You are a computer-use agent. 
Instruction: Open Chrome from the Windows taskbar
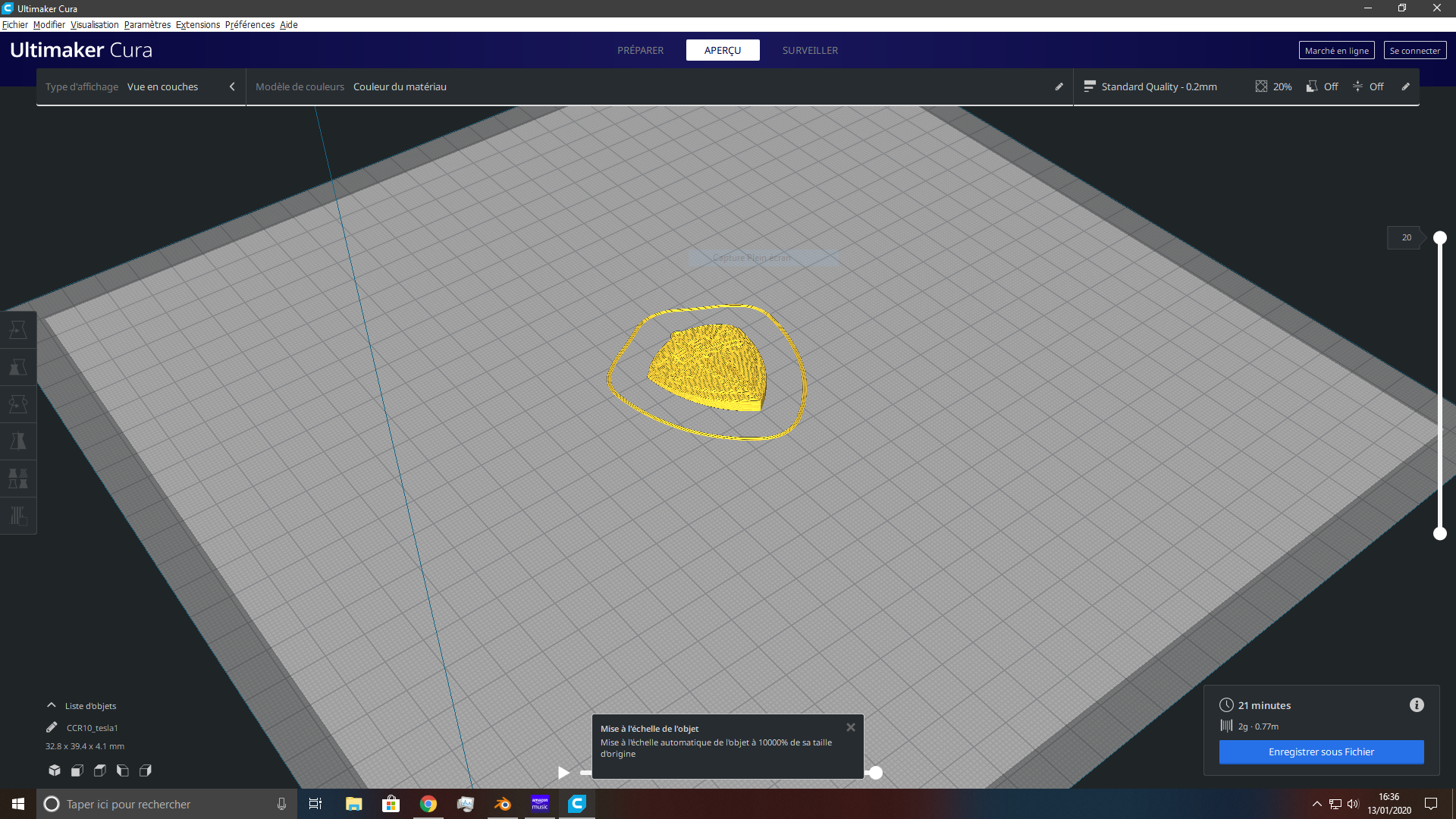(428, 804)
